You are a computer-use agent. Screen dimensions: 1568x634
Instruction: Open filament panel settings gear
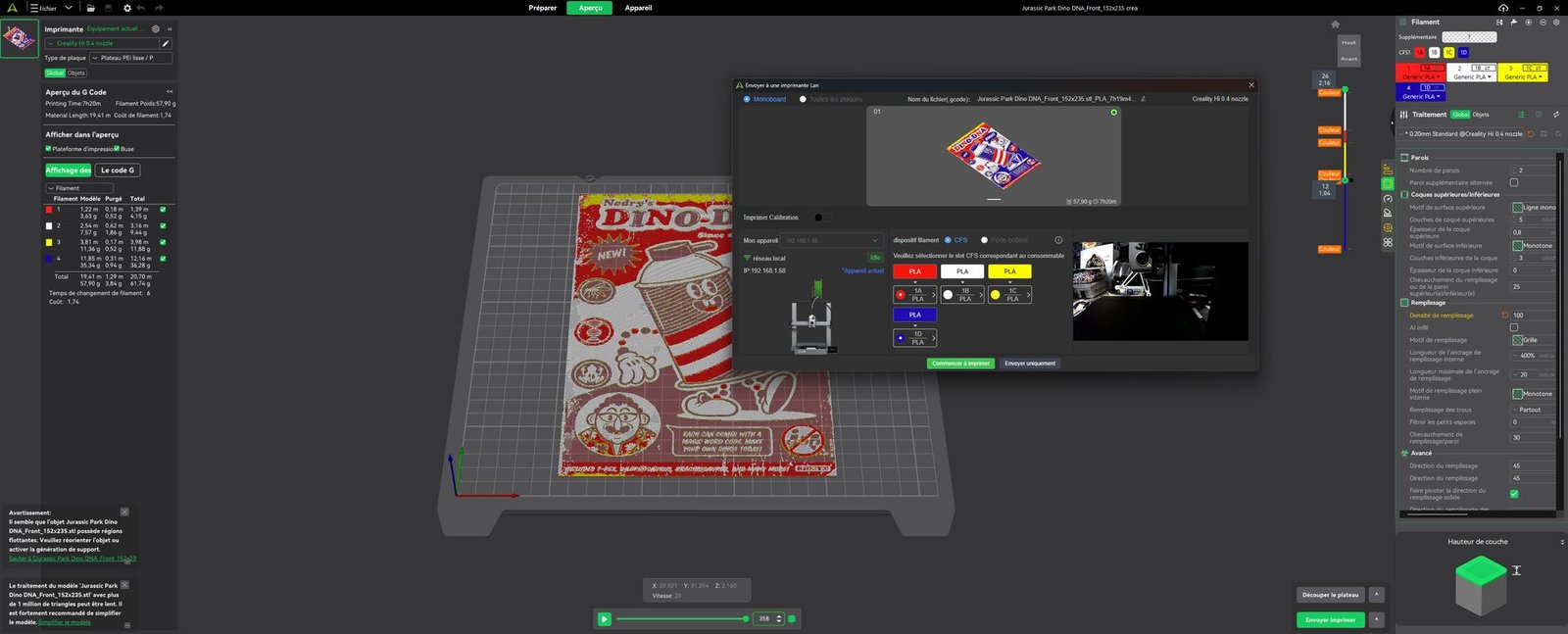[1556, 22]
